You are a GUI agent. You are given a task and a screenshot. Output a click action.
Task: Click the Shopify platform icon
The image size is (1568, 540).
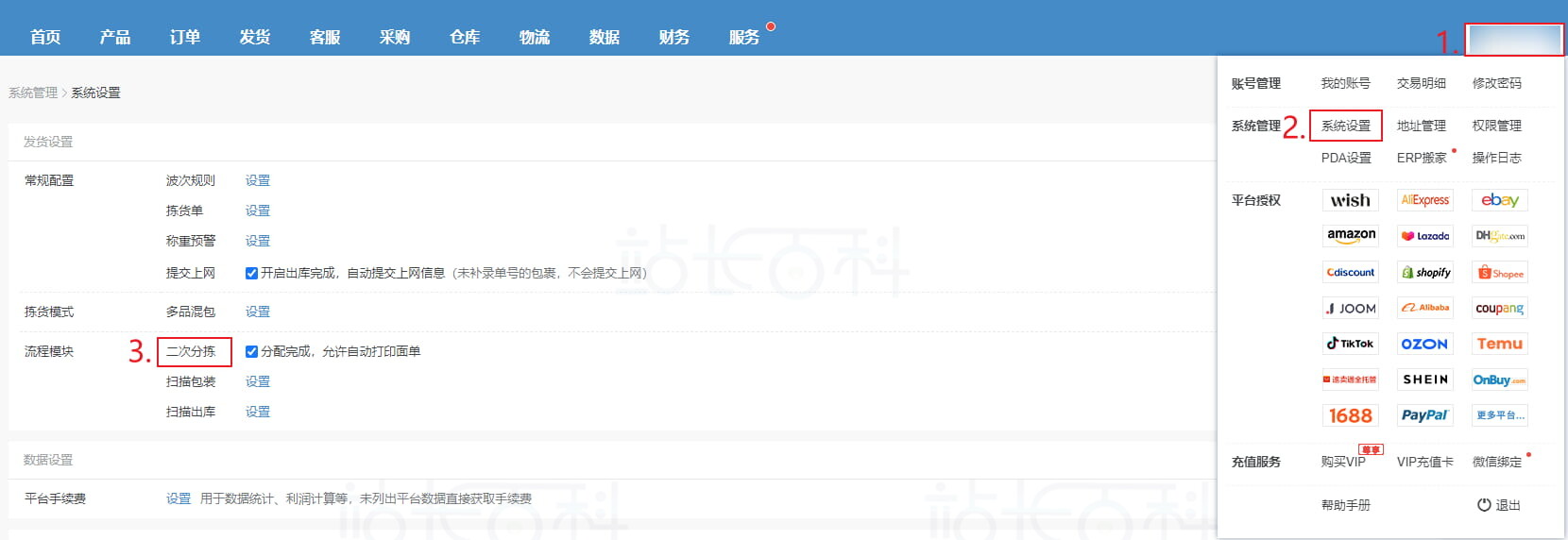pos(1425,272)
